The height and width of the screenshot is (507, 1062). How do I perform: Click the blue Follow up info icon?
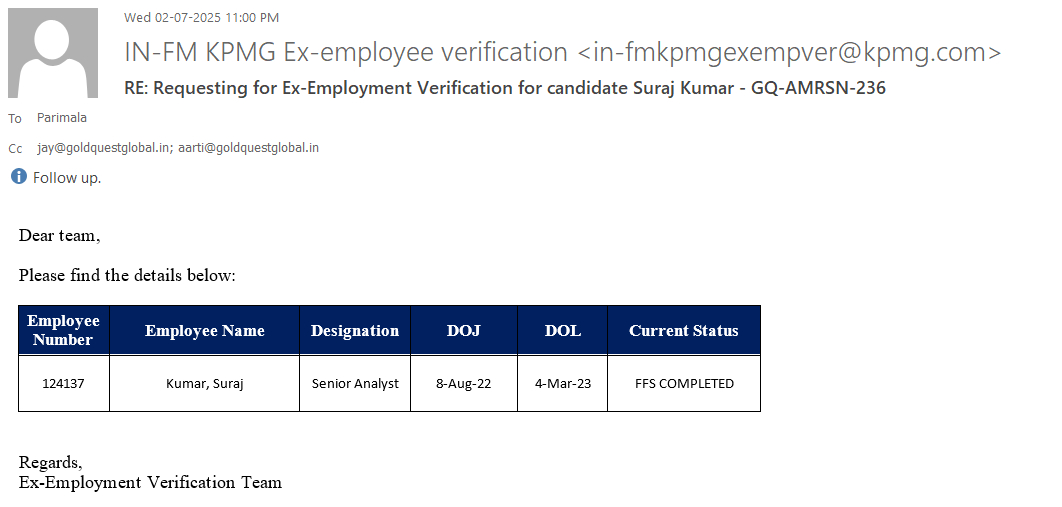click(19, 177)
